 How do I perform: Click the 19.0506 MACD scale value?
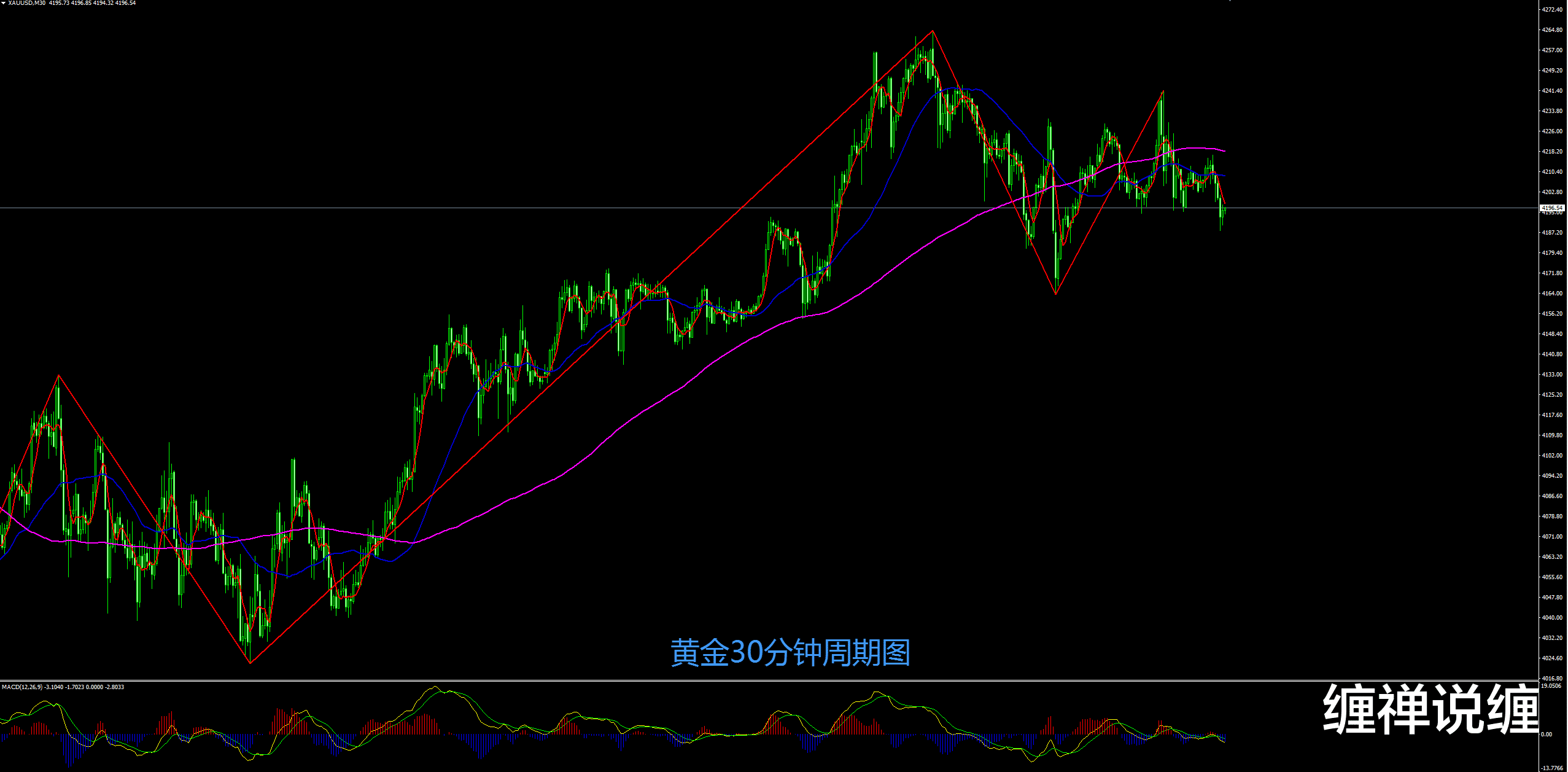(1551, 685)
